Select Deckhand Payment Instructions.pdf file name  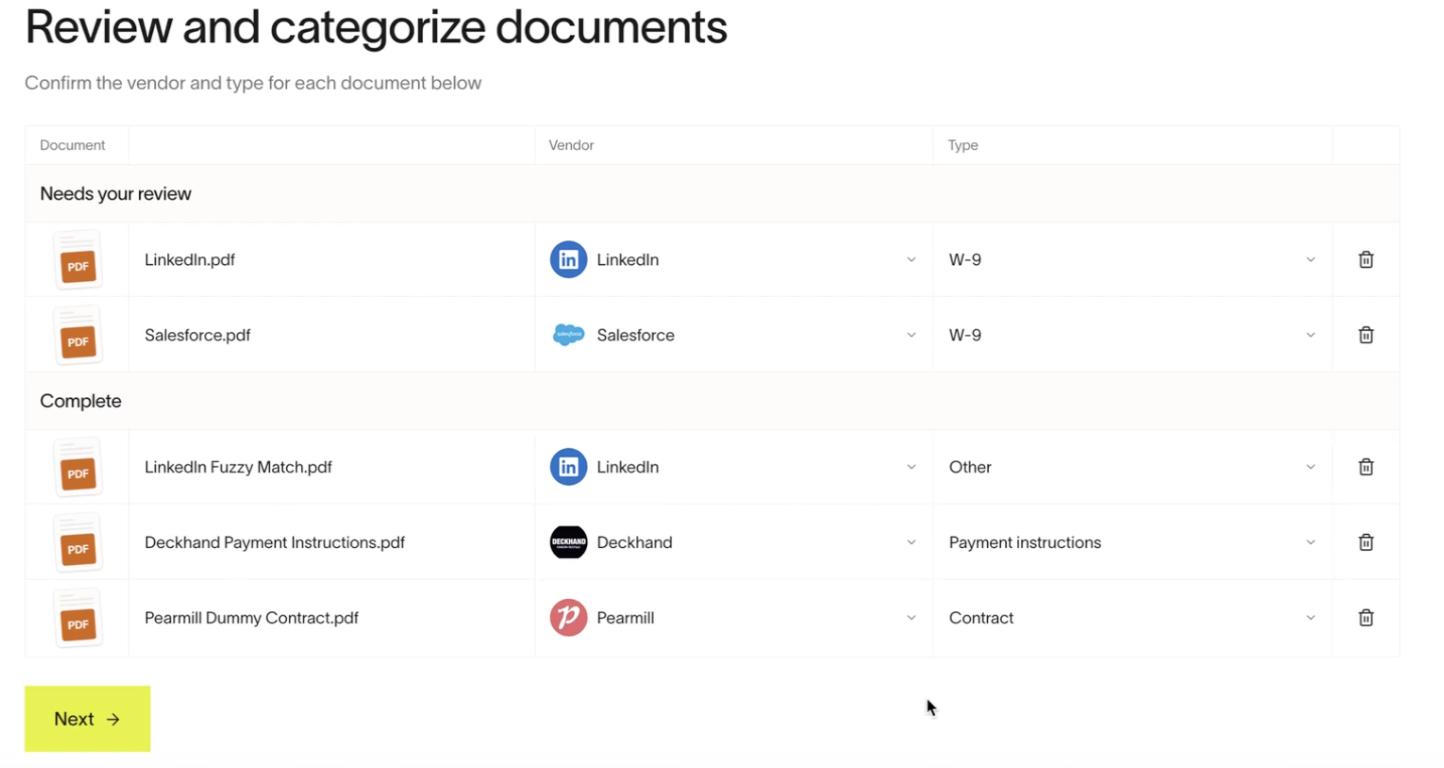tap(274, 542)
